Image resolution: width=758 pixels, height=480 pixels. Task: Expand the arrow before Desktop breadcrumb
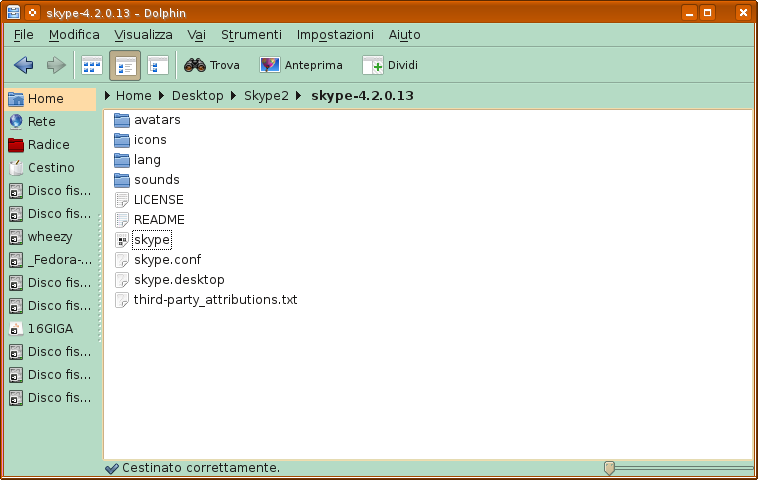(x=162, y=96)
